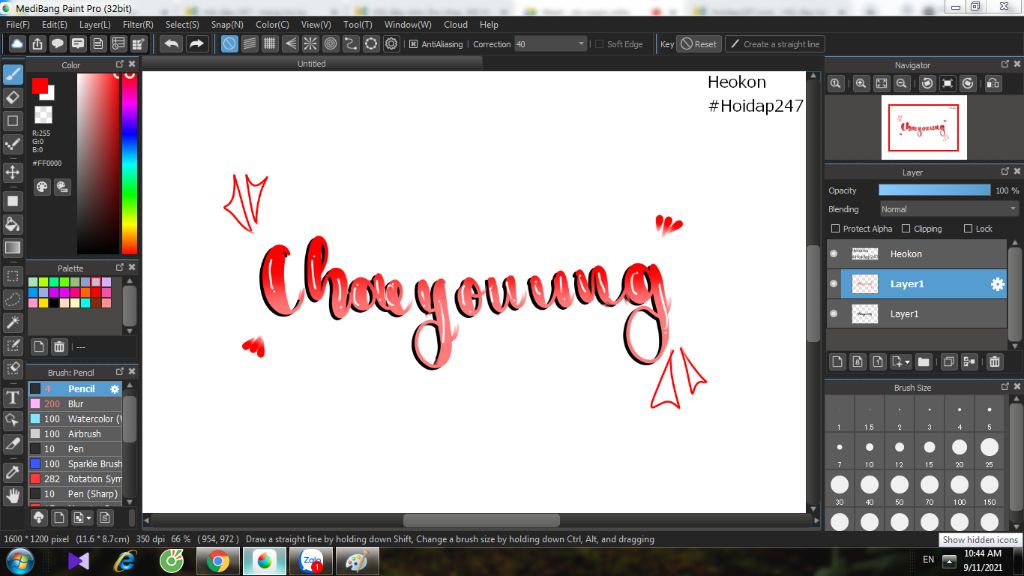Open the Windows Start menu
Viewport: 1024px width, 576px height.
coord(20,561)
